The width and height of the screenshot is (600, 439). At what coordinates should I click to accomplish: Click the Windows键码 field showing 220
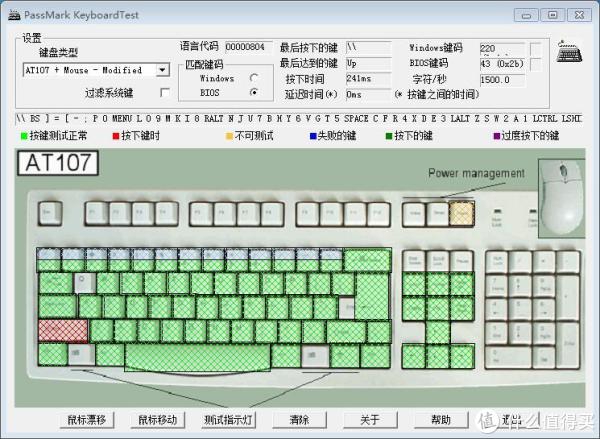502,49
